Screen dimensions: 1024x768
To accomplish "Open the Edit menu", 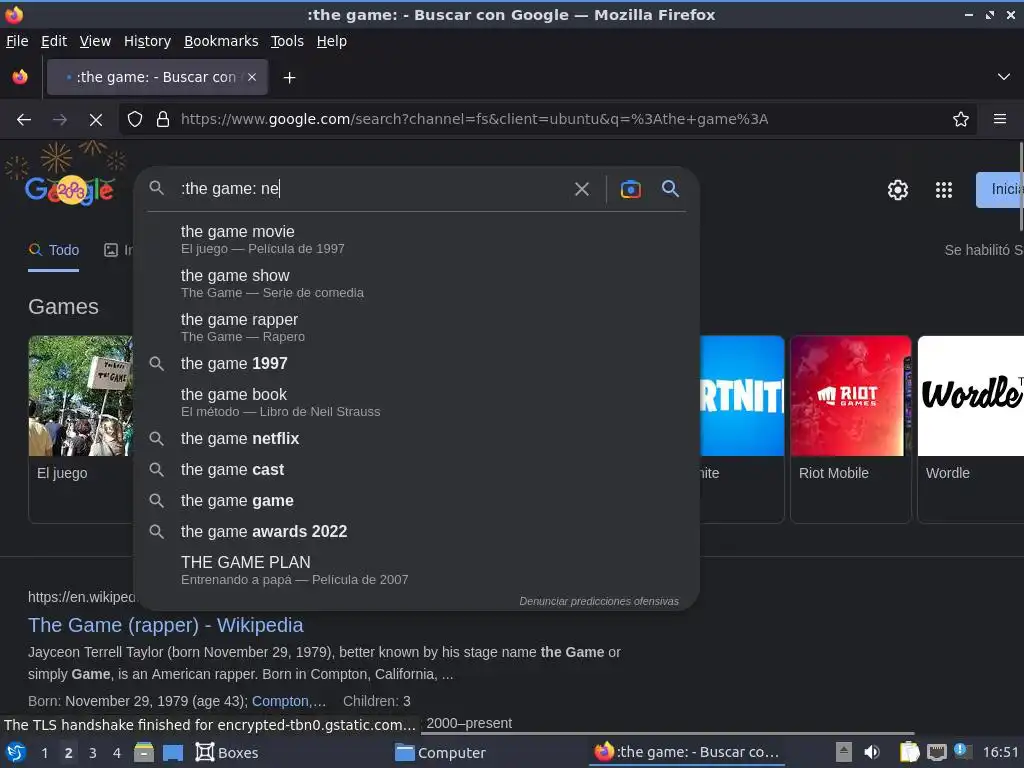I will coord(54,41).
